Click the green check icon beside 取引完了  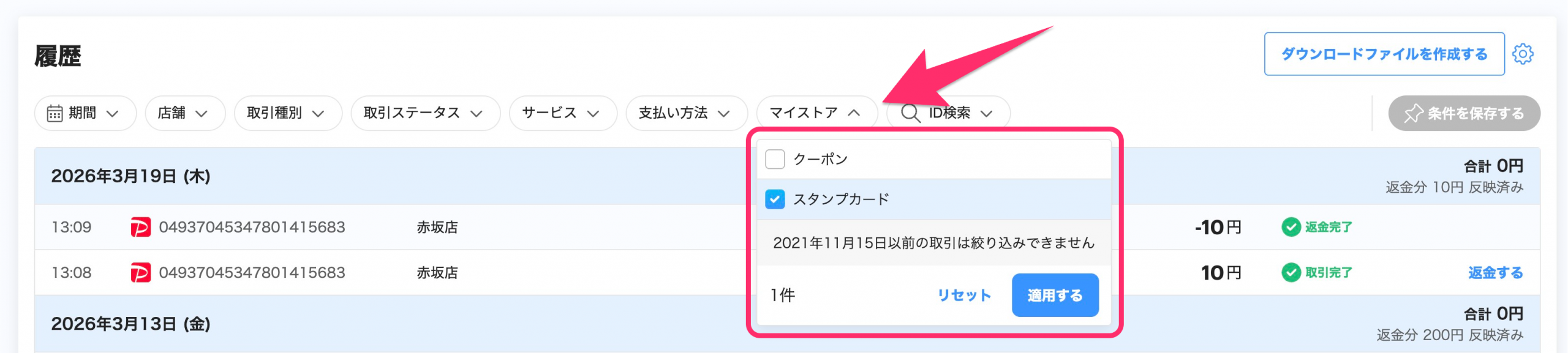pyautogui.click(x=1291, y=273)
